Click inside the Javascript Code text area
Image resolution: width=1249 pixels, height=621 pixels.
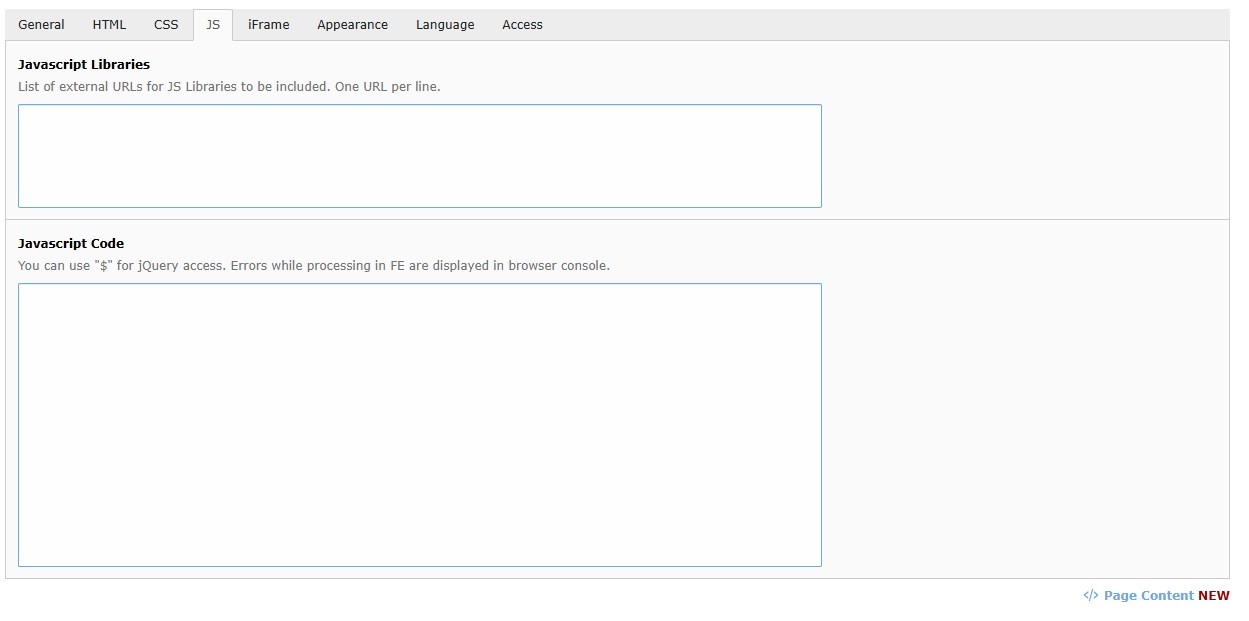(419, 424)
